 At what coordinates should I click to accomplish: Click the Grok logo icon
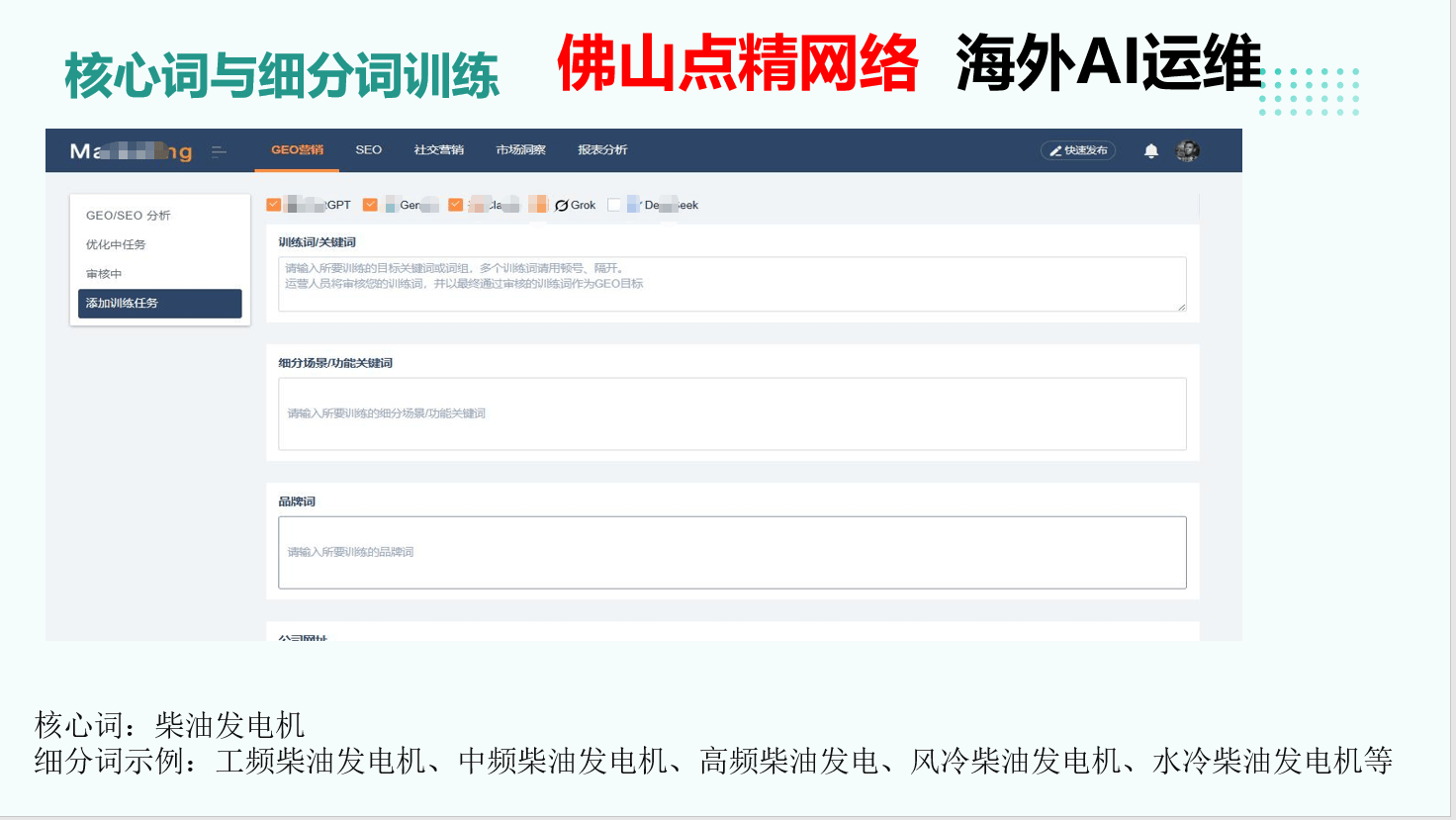tap(561, 206)
